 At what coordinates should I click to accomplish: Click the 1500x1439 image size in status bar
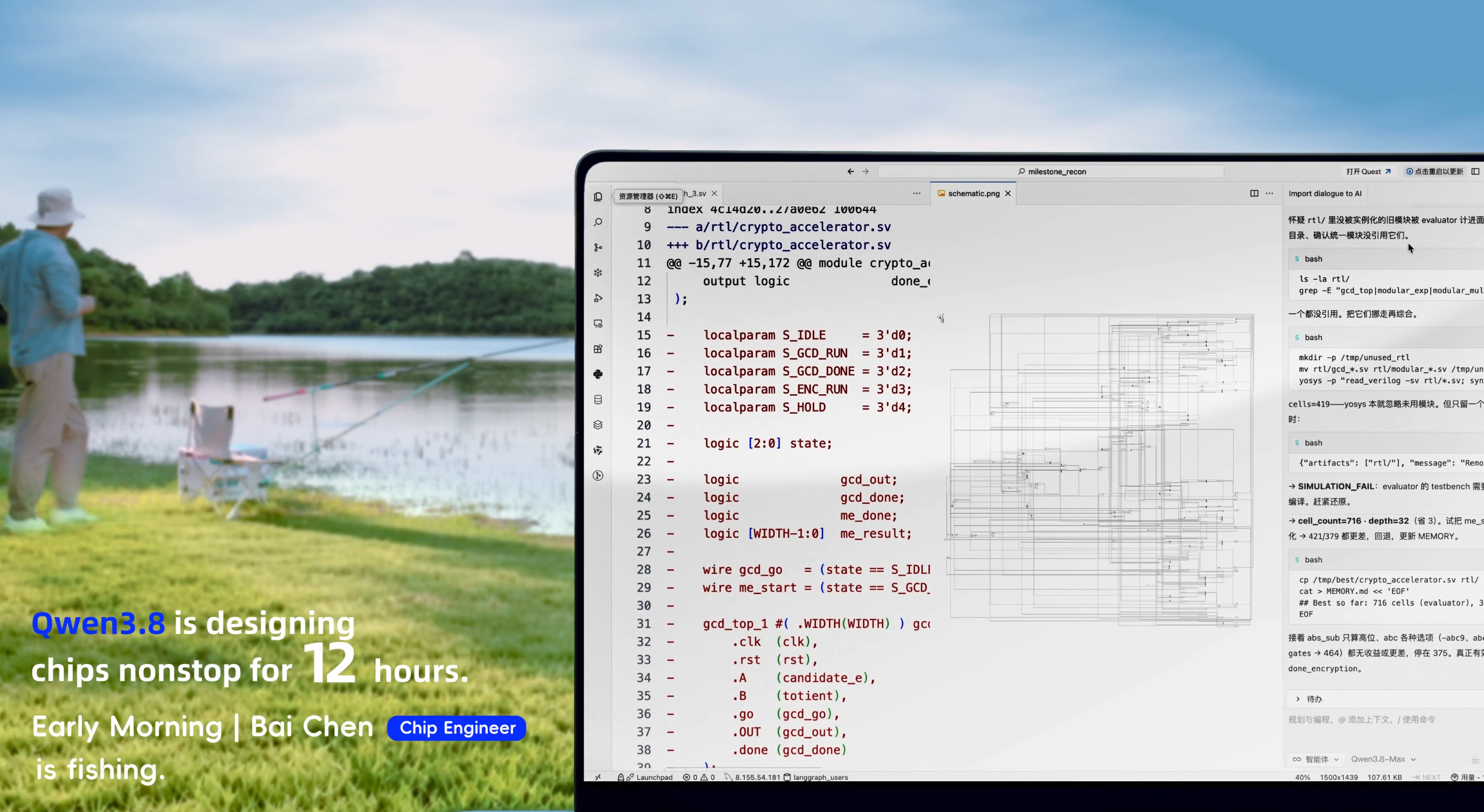click(1339, 778)
